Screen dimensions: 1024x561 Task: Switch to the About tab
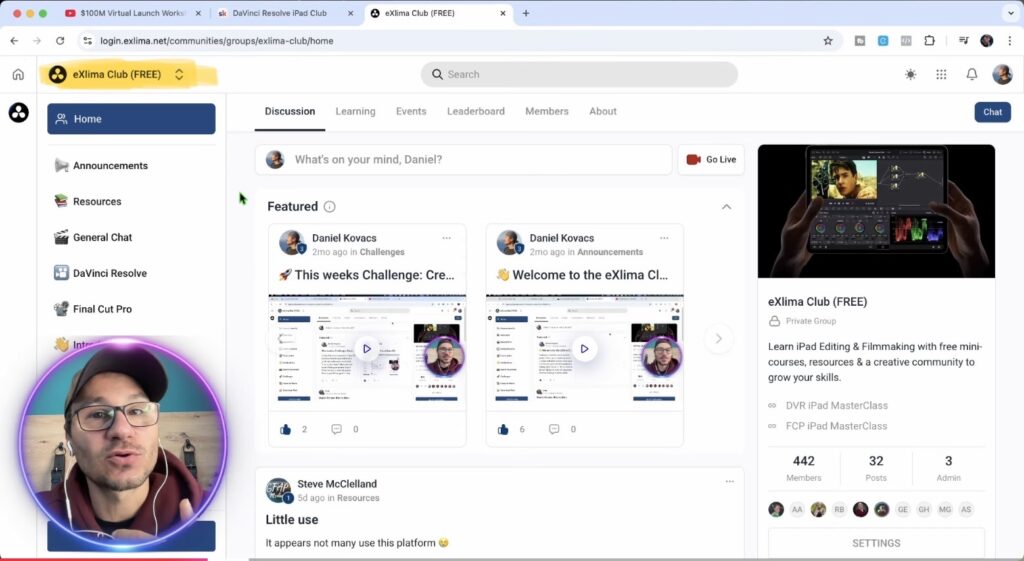603,111
